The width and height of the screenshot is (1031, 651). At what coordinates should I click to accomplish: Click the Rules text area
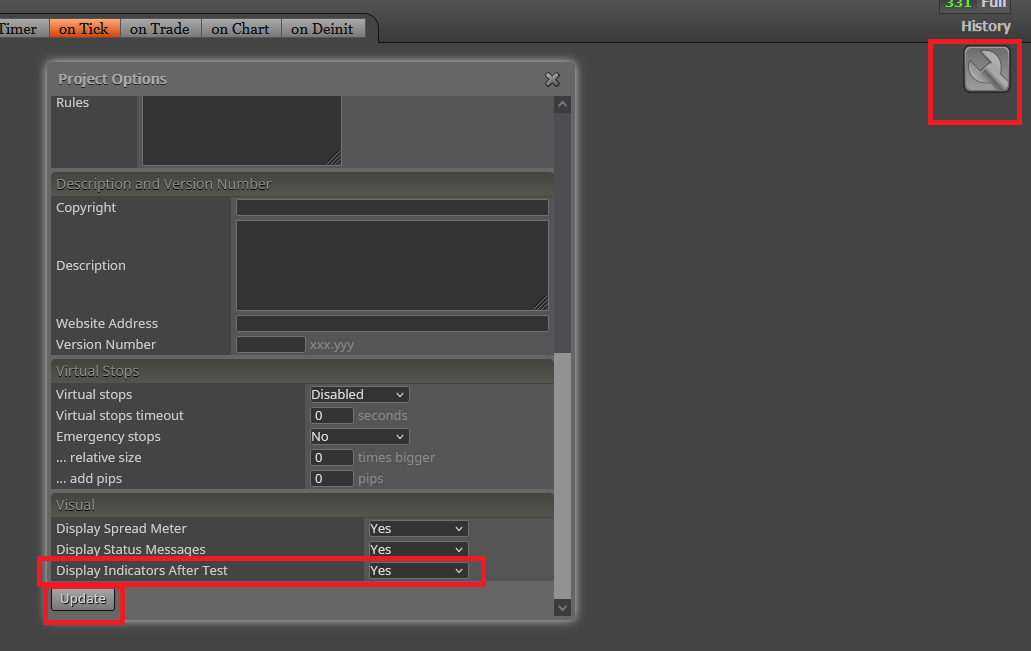tap(242, 130)
